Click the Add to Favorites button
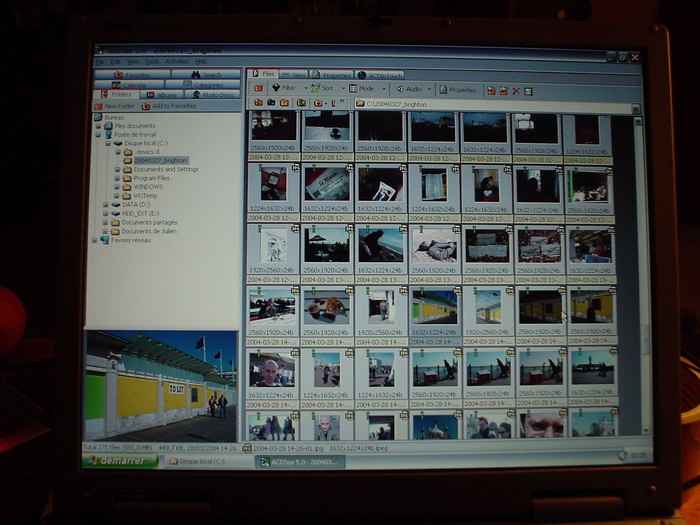700x525 pixels. [x=169, y=106]
